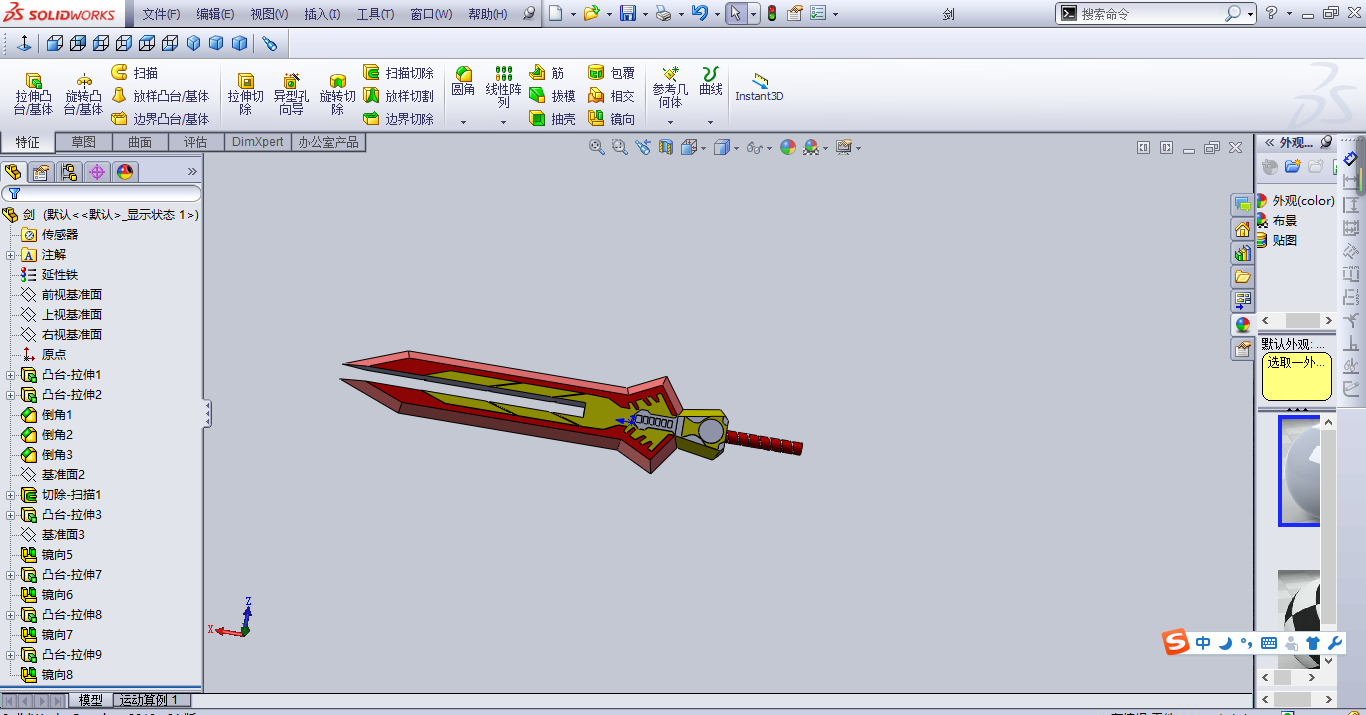Open Design Library tab in task pane

pos(1242,252)
